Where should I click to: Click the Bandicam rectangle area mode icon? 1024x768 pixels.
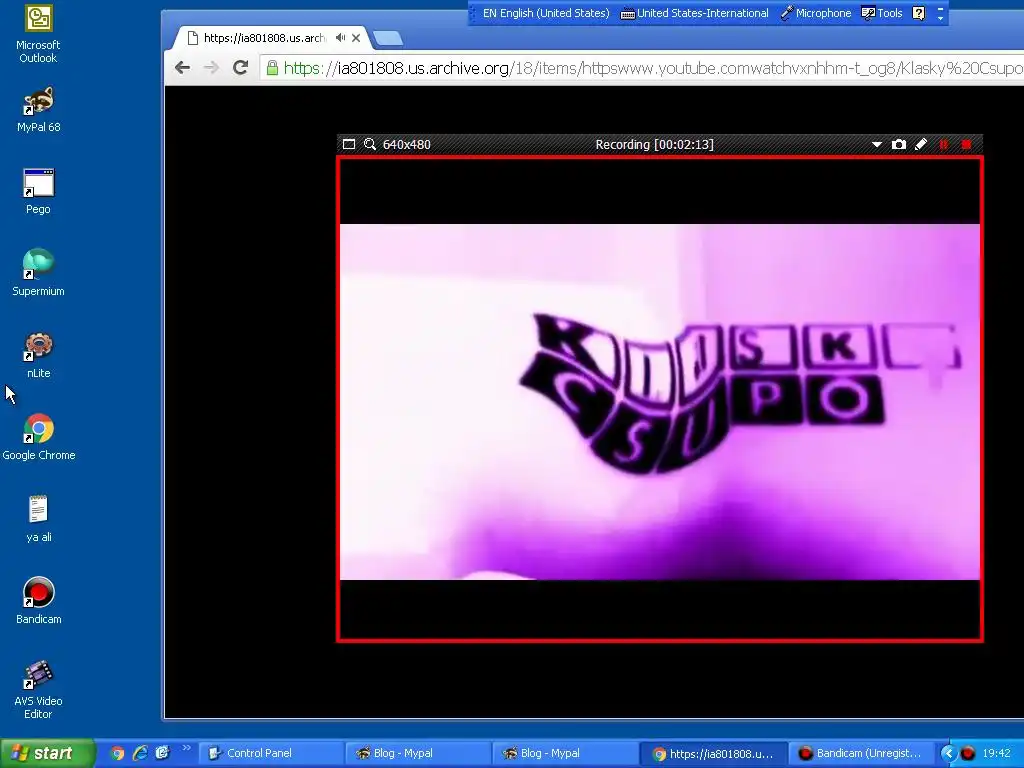pos(349,144)
